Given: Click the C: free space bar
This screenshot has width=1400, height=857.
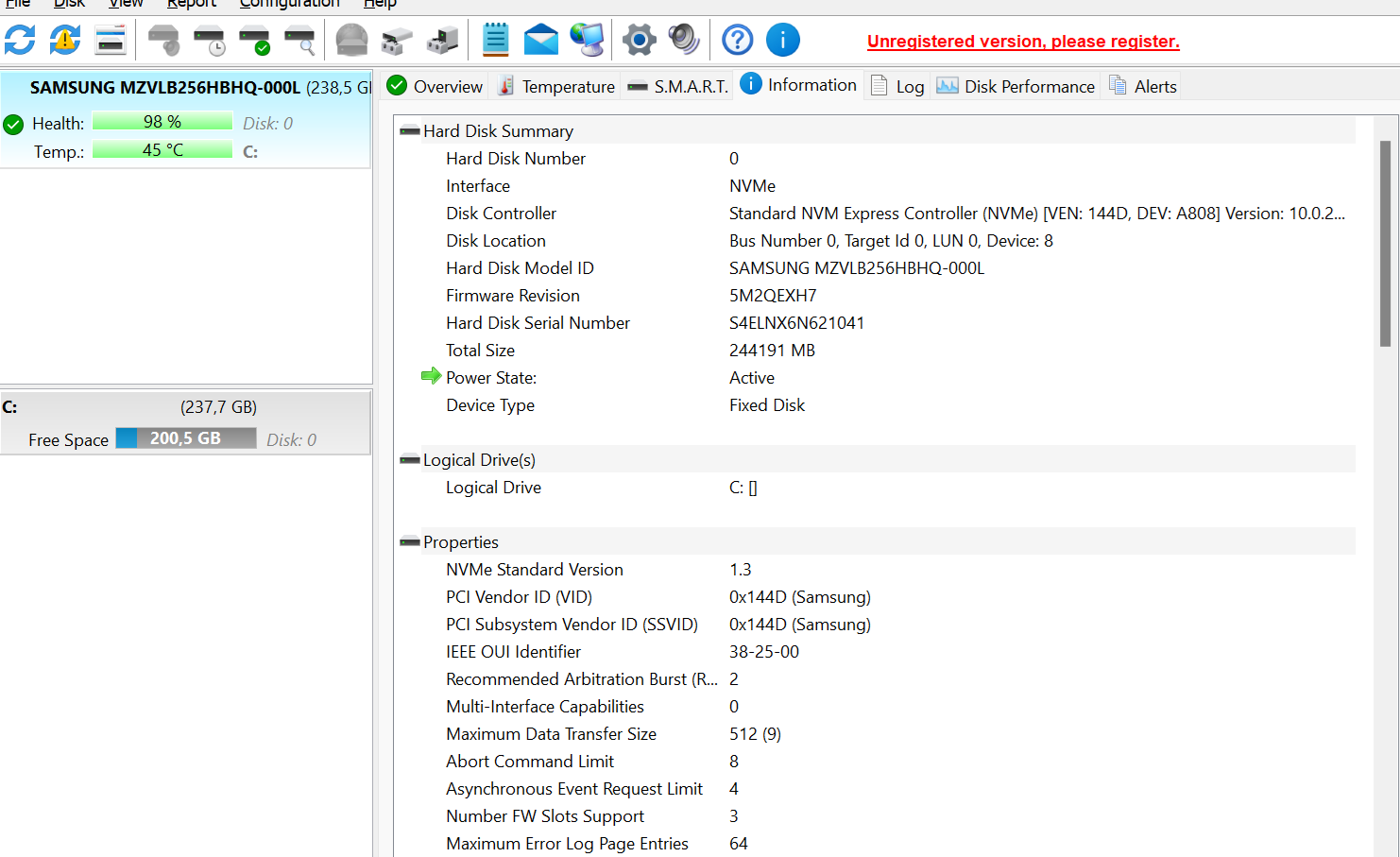Looking at the screenshot, I should pyautogui.click(x=186, y=438).
